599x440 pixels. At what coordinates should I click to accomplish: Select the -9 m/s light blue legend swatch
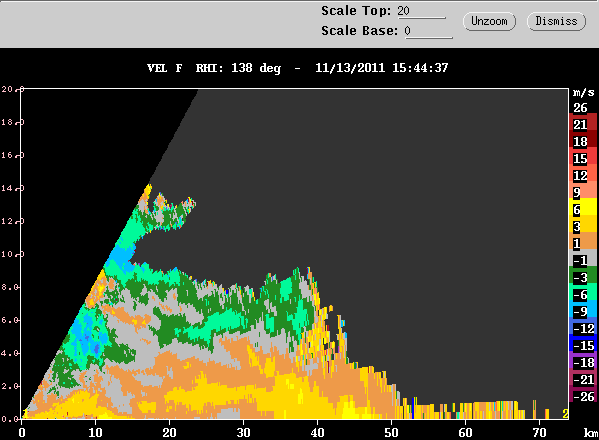point(583,309)
